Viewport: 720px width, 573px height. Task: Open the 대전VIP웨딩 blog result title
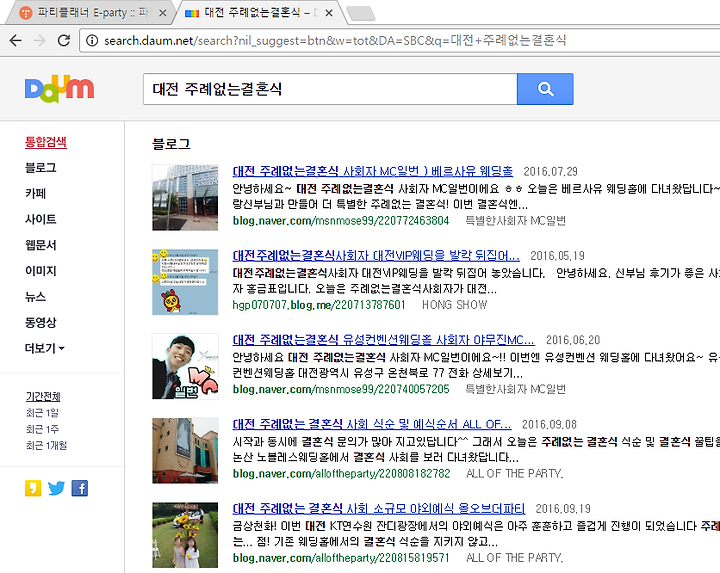click(376, 255)
